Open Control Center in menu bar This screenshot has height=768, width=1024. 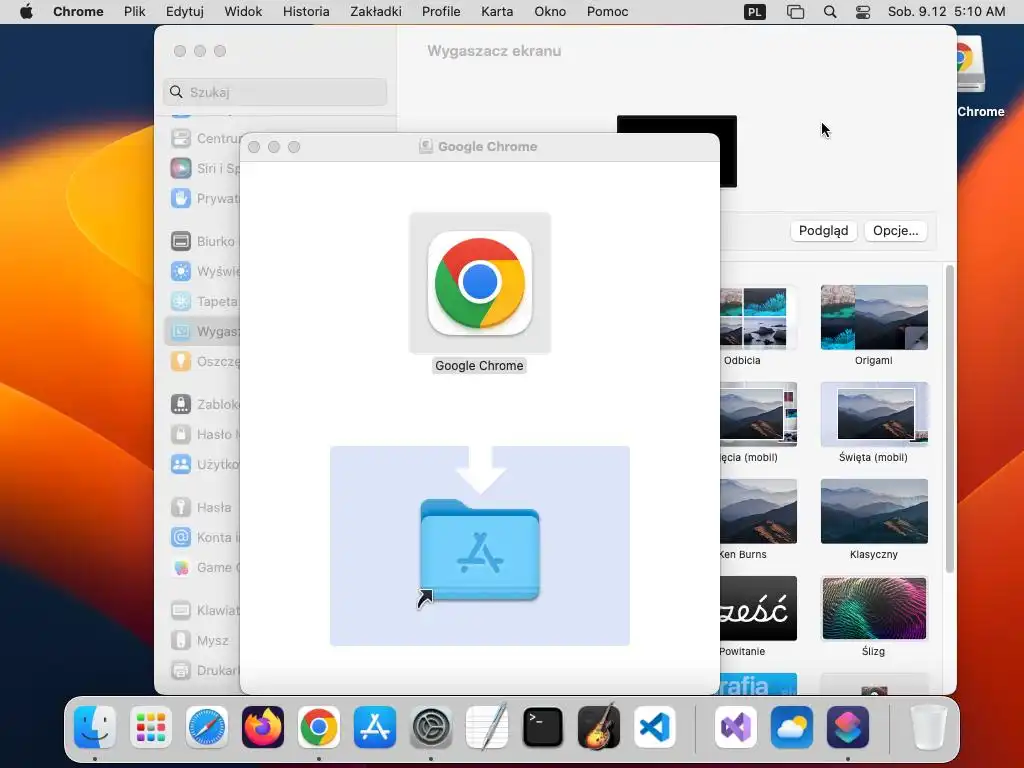pyautogui.click(x=863, y=12)
